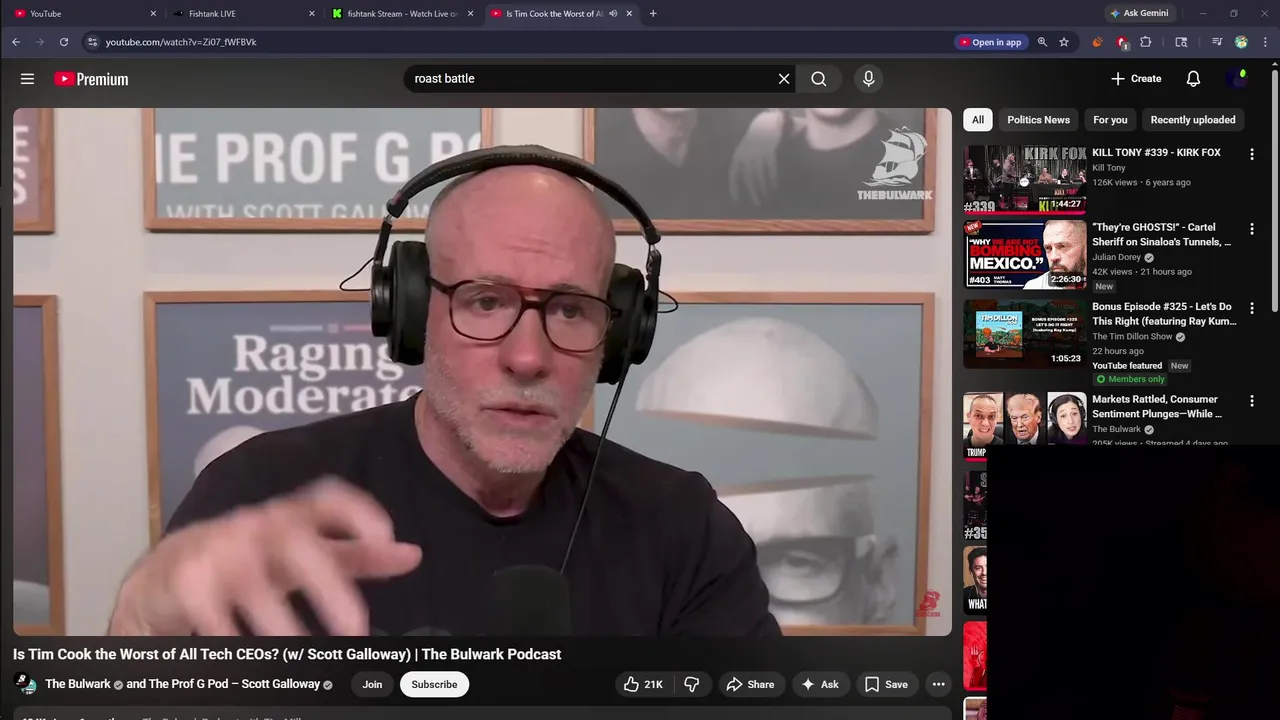Click the video player to pause
Viewport: 1280px width, 720px height.
pos(482,372)
